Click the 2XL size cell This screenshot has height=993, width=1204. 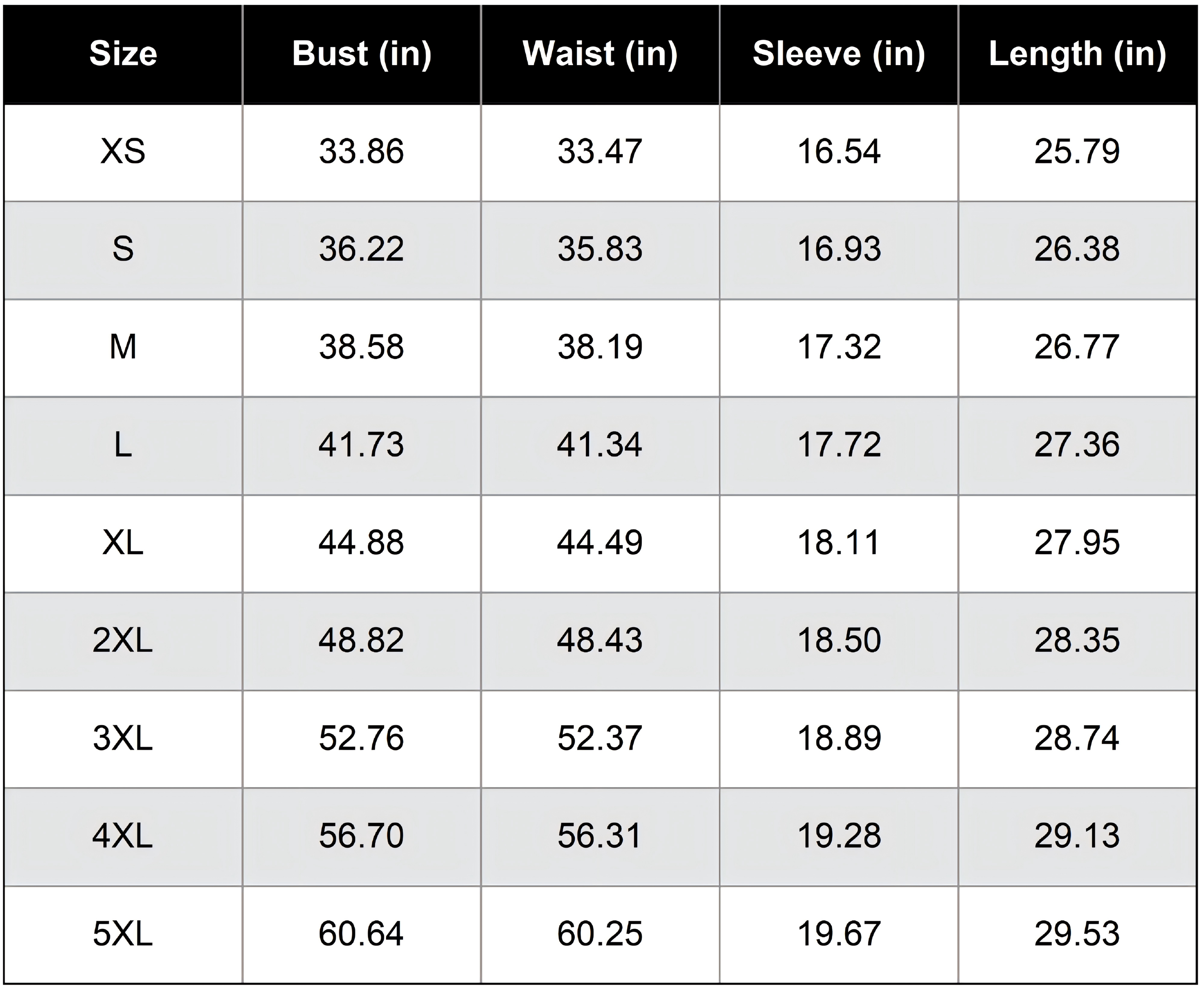[123, 641]
